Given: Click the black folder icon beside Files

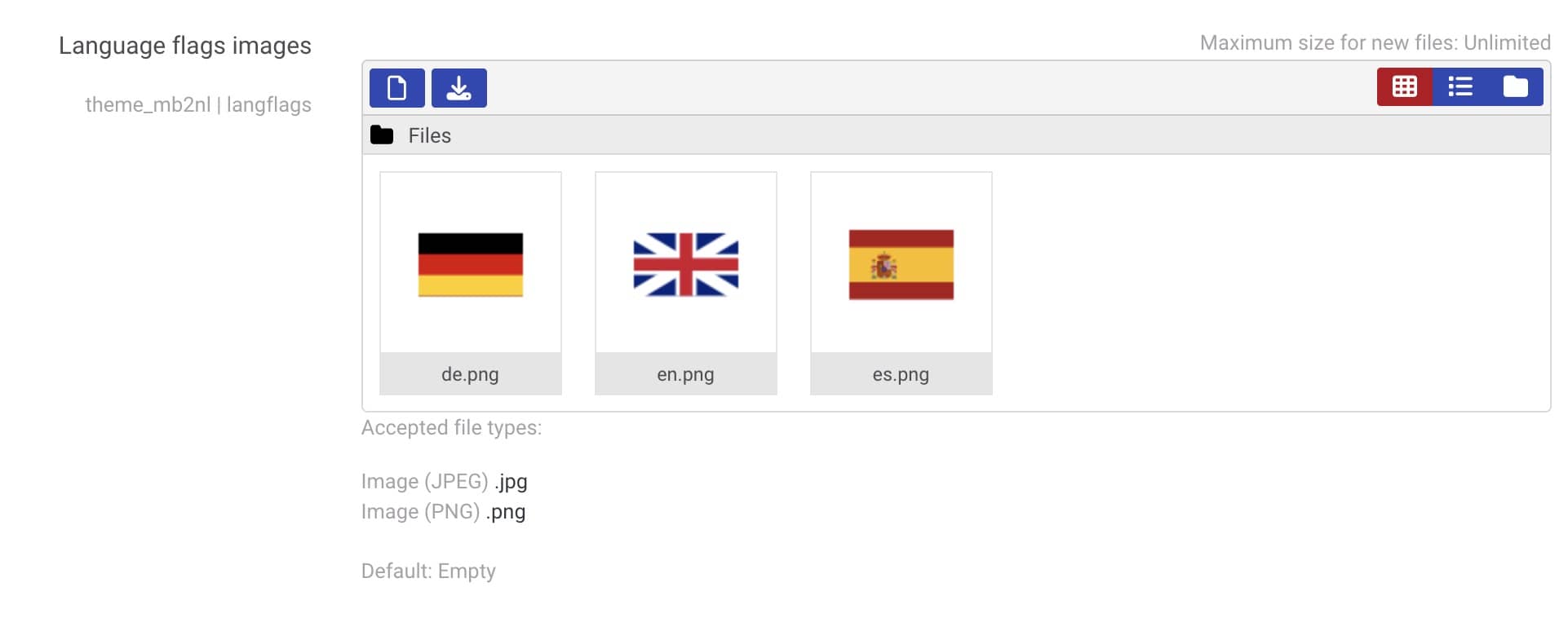Looking at the screenshot, I should (x=382, y=135).
